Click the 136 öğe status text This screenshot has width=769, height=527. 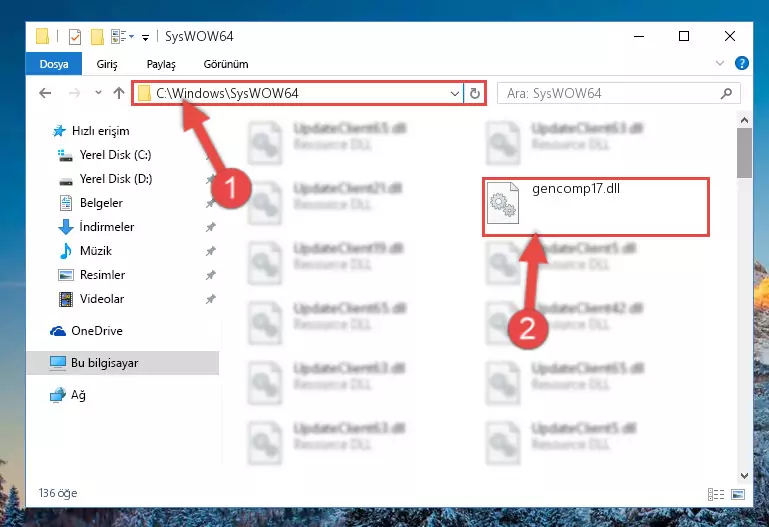pos(58,493)
